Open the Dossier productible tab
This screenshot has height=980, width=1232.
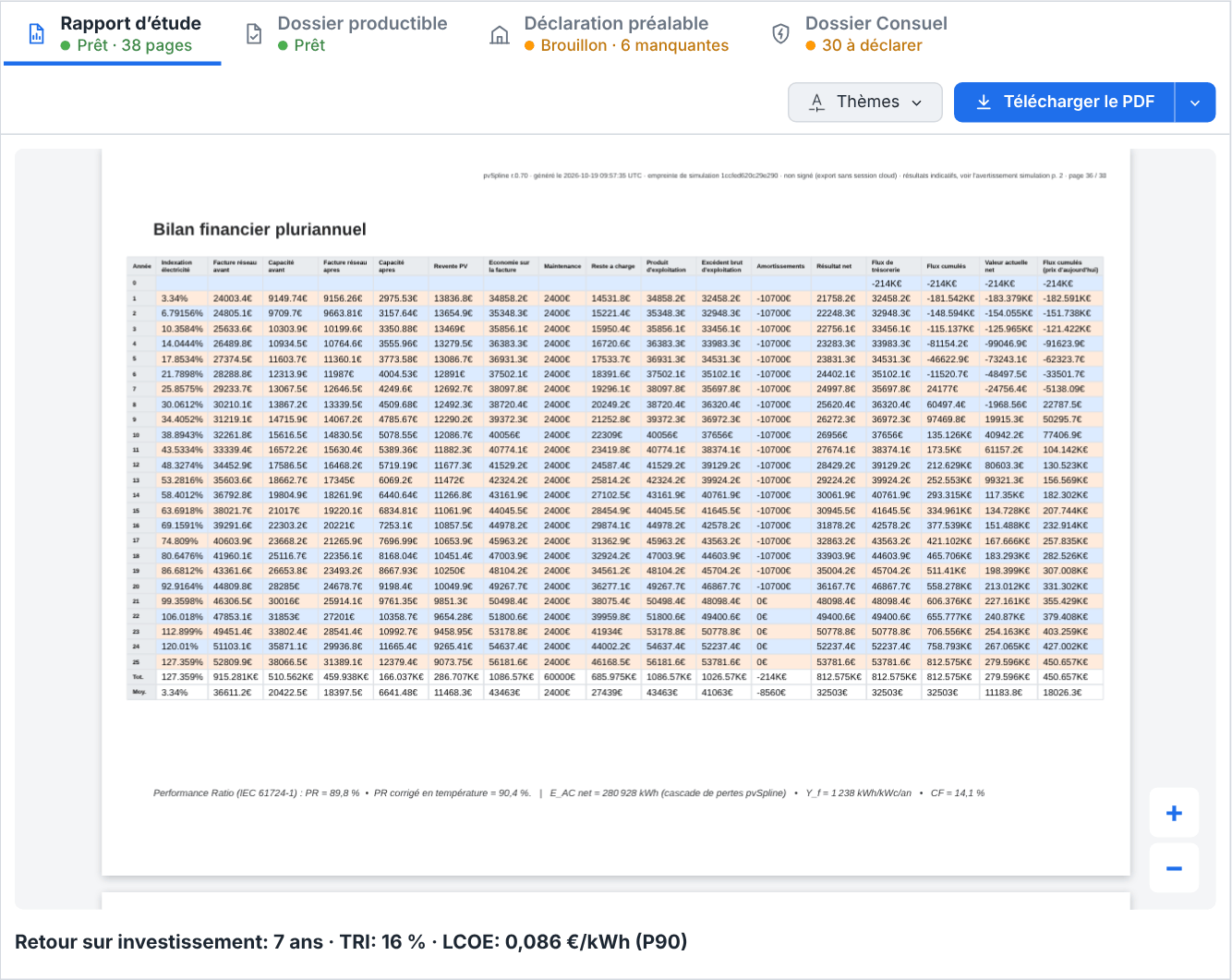coord(346,34)
